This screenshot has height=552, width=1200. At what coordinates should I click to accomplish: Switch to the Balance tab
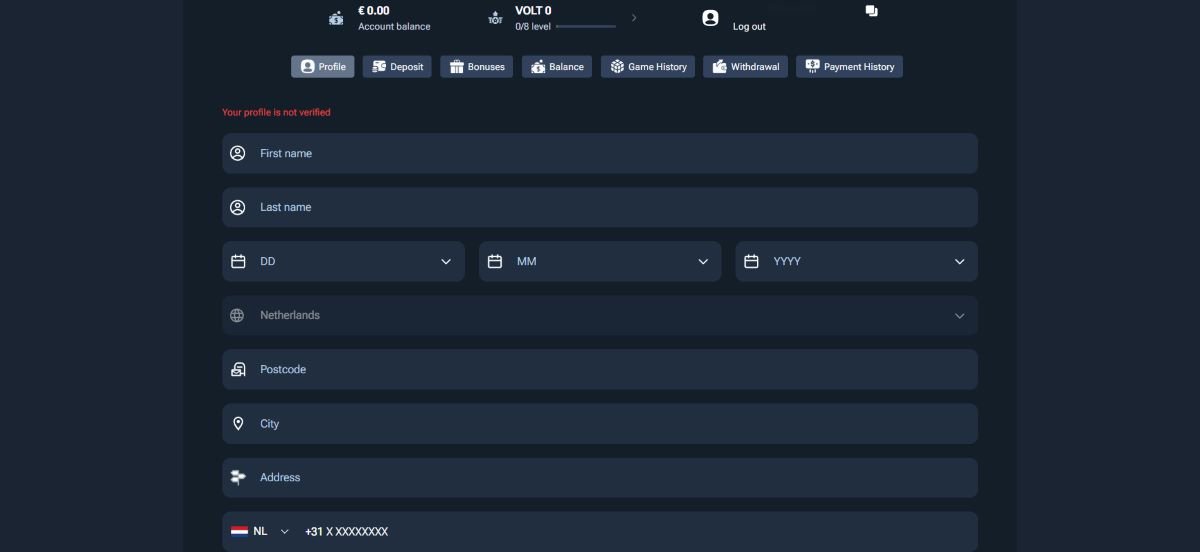[x=557, y=67]
